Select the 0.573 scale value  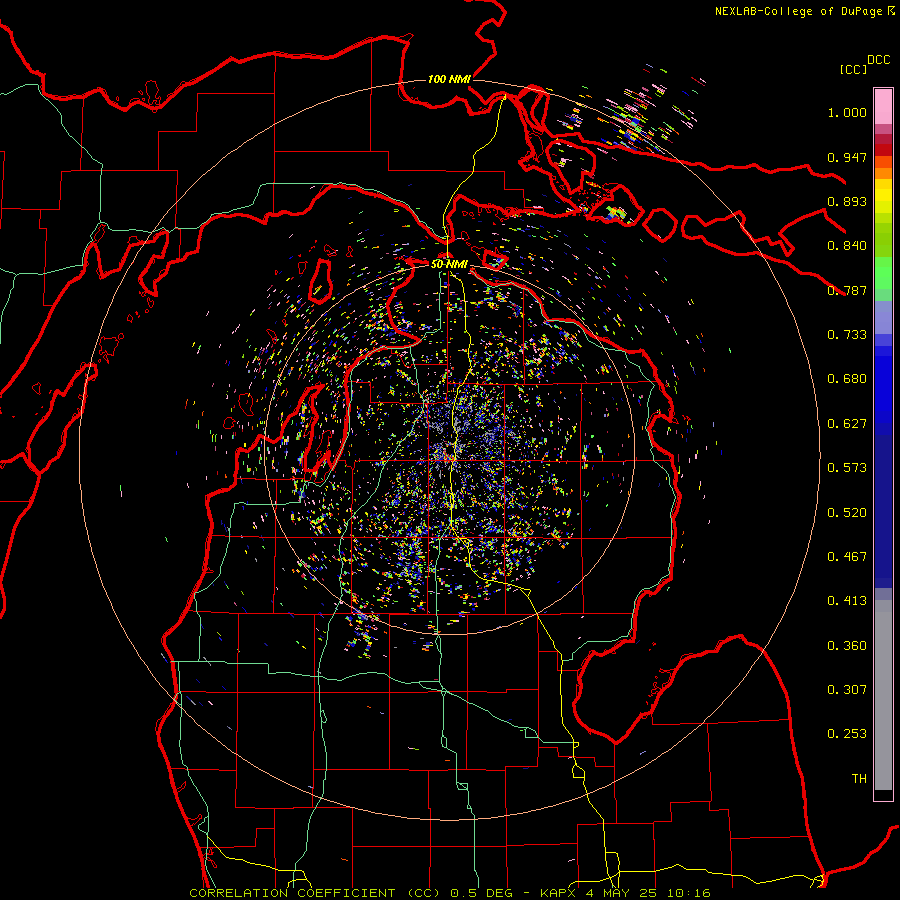pyautogui.click(x=847, y=468)
